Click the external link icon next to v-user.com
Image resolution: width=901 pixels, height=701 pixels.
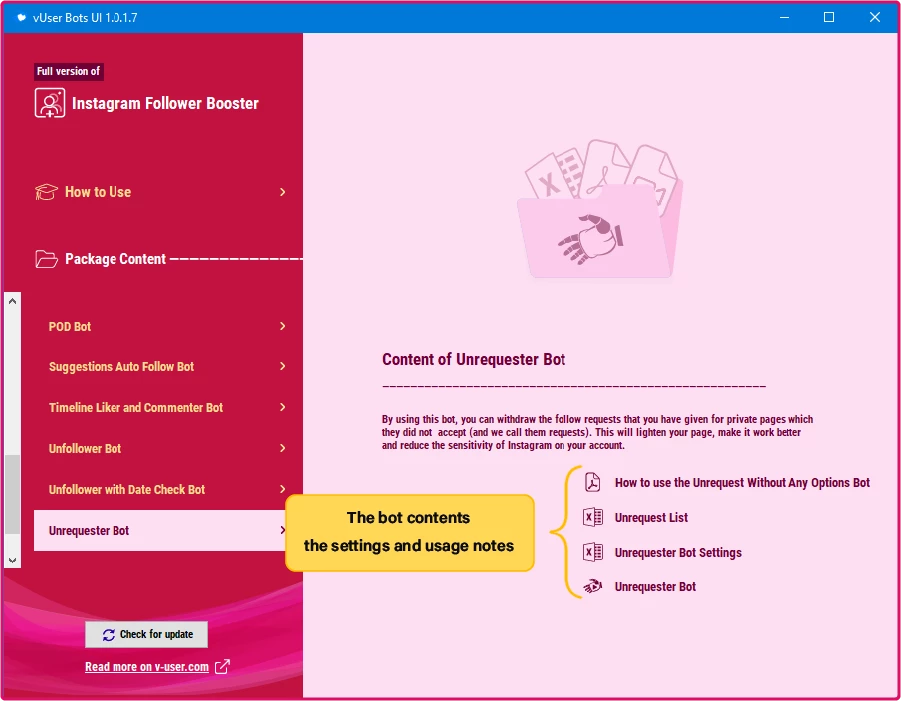tap(222, 667)
